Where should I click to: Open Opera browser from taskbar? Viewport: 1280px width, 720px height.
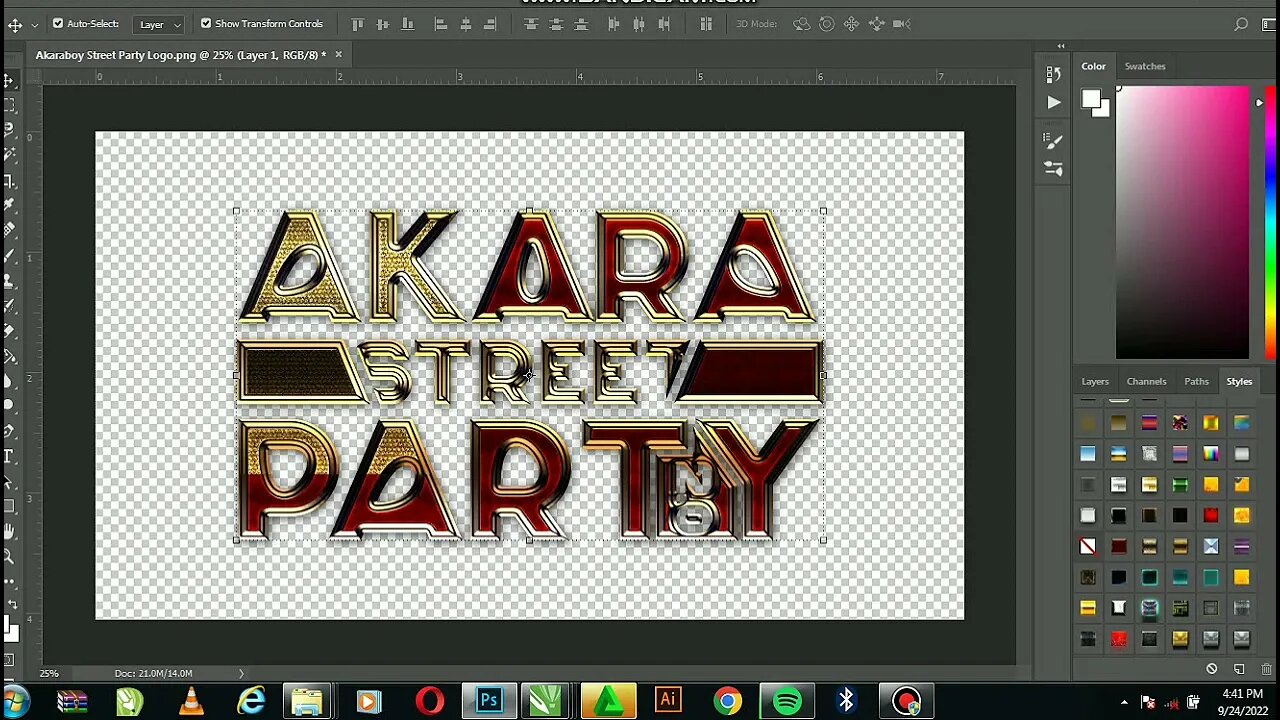[430, 701]
